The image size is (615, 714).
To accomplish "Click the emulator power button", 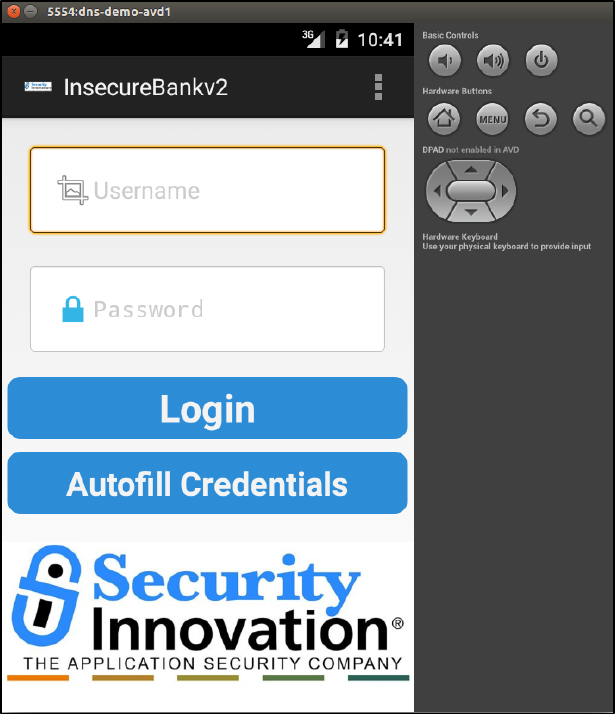I will [541, 60].
